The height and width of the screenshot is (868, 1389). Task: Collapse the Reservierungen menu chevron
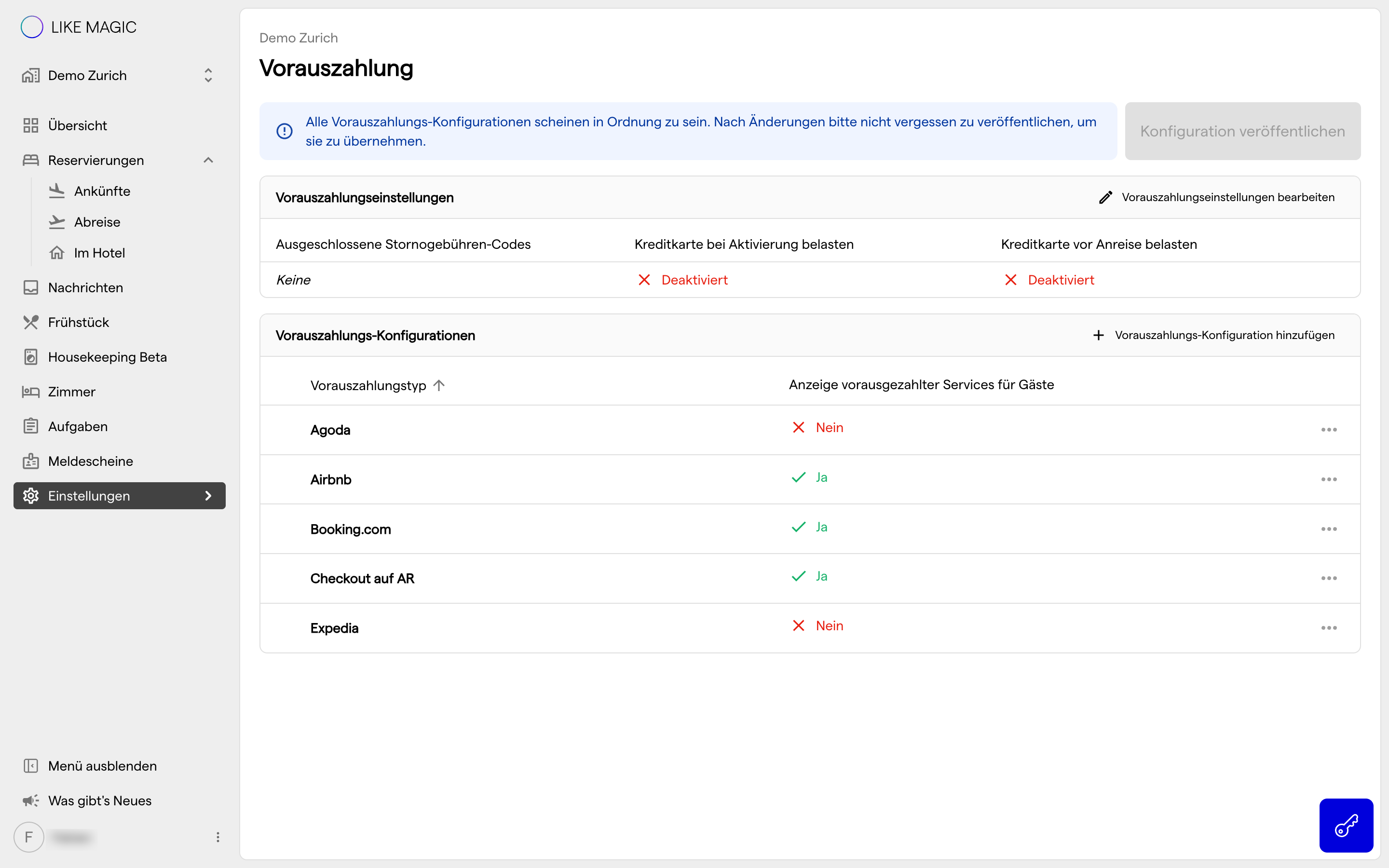(x=208, y=160)
